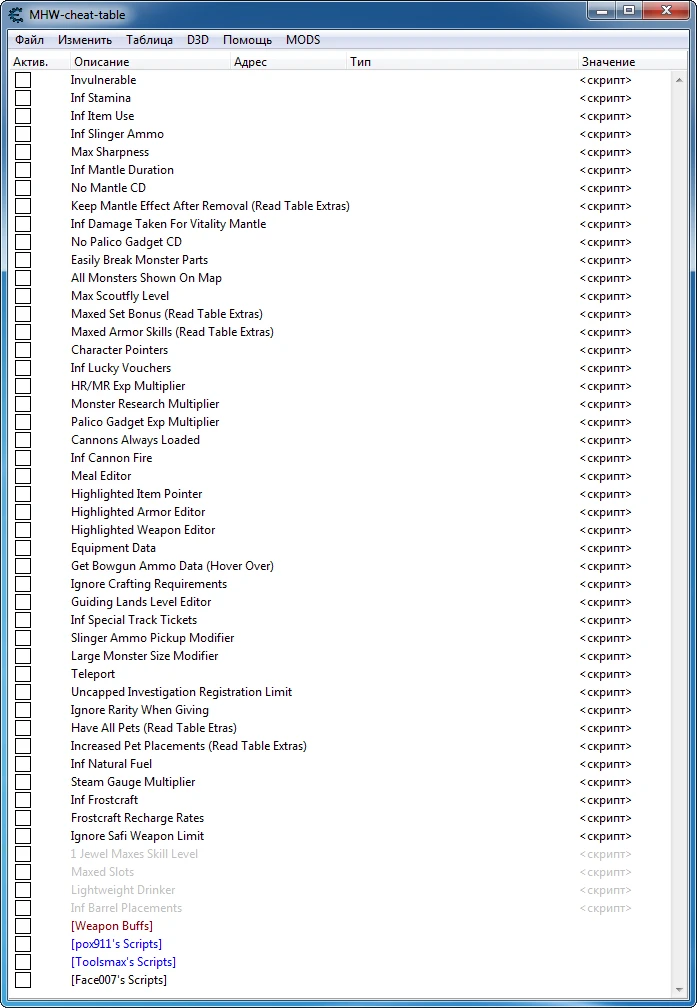
Task: Select Slinger Ammo Pickup Modifier row
Action: point(152,638)
